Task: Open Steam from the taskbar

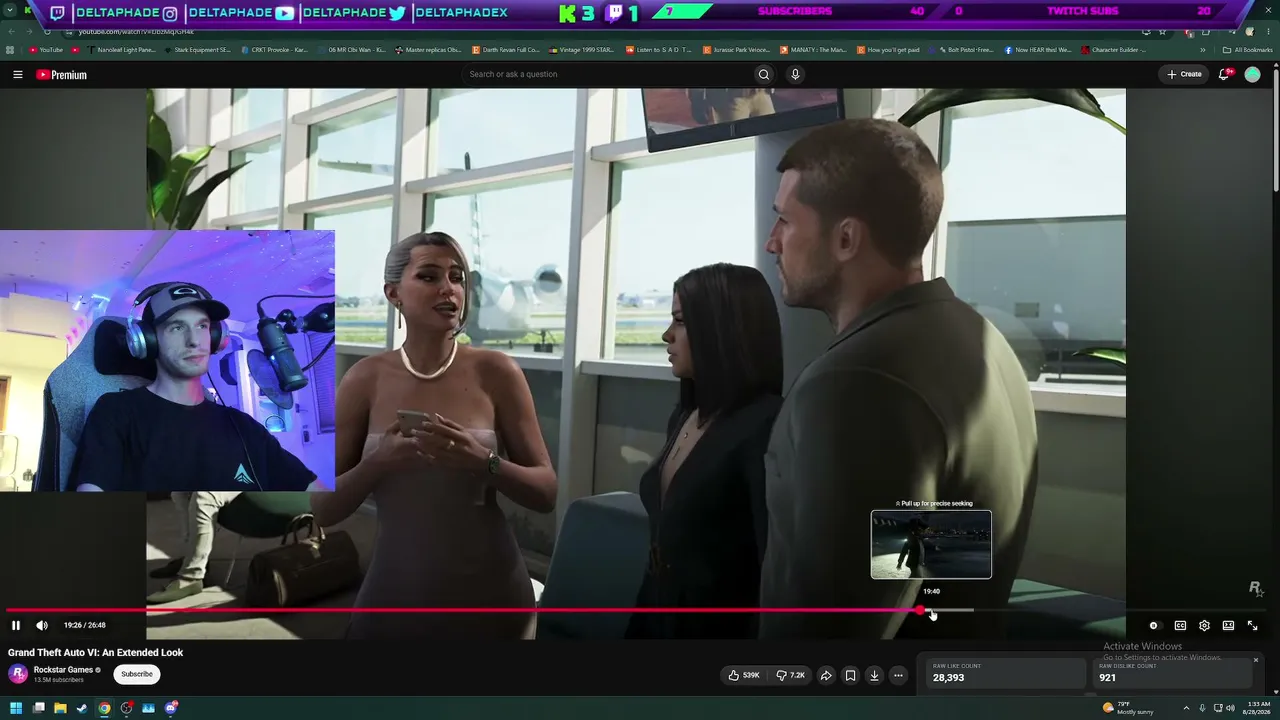Action: point(82,708)
